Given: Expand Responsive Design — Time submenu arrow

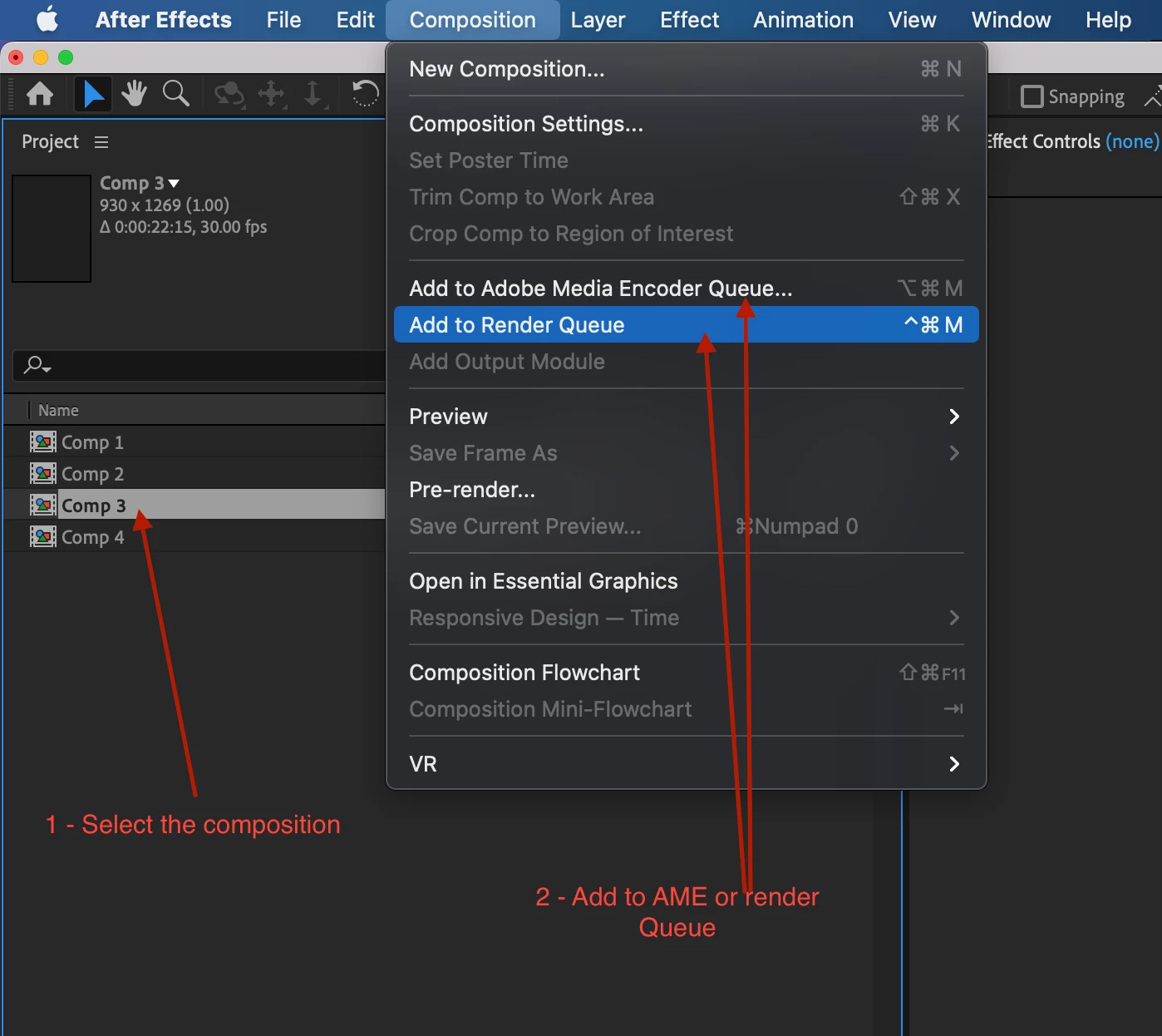Looking at the screenshot, I should [x=954, y=618].
